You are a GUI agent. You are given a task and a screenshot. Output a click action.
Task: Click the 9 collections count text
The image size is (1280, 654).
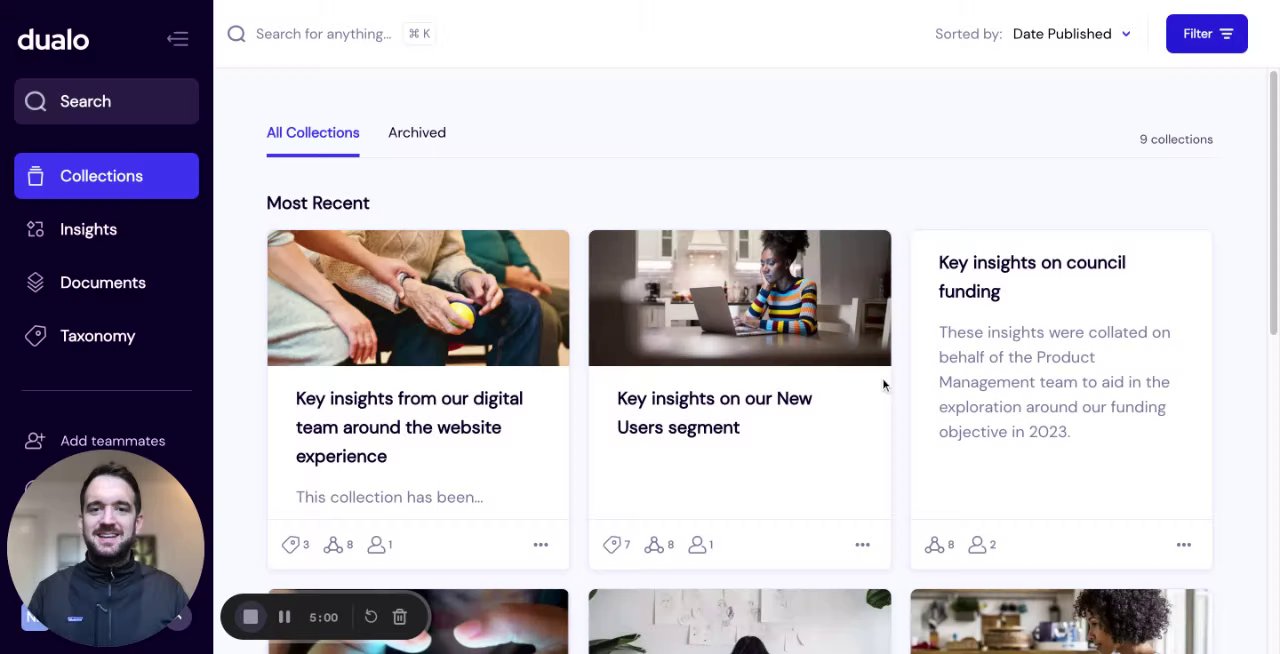(1176, 139)
